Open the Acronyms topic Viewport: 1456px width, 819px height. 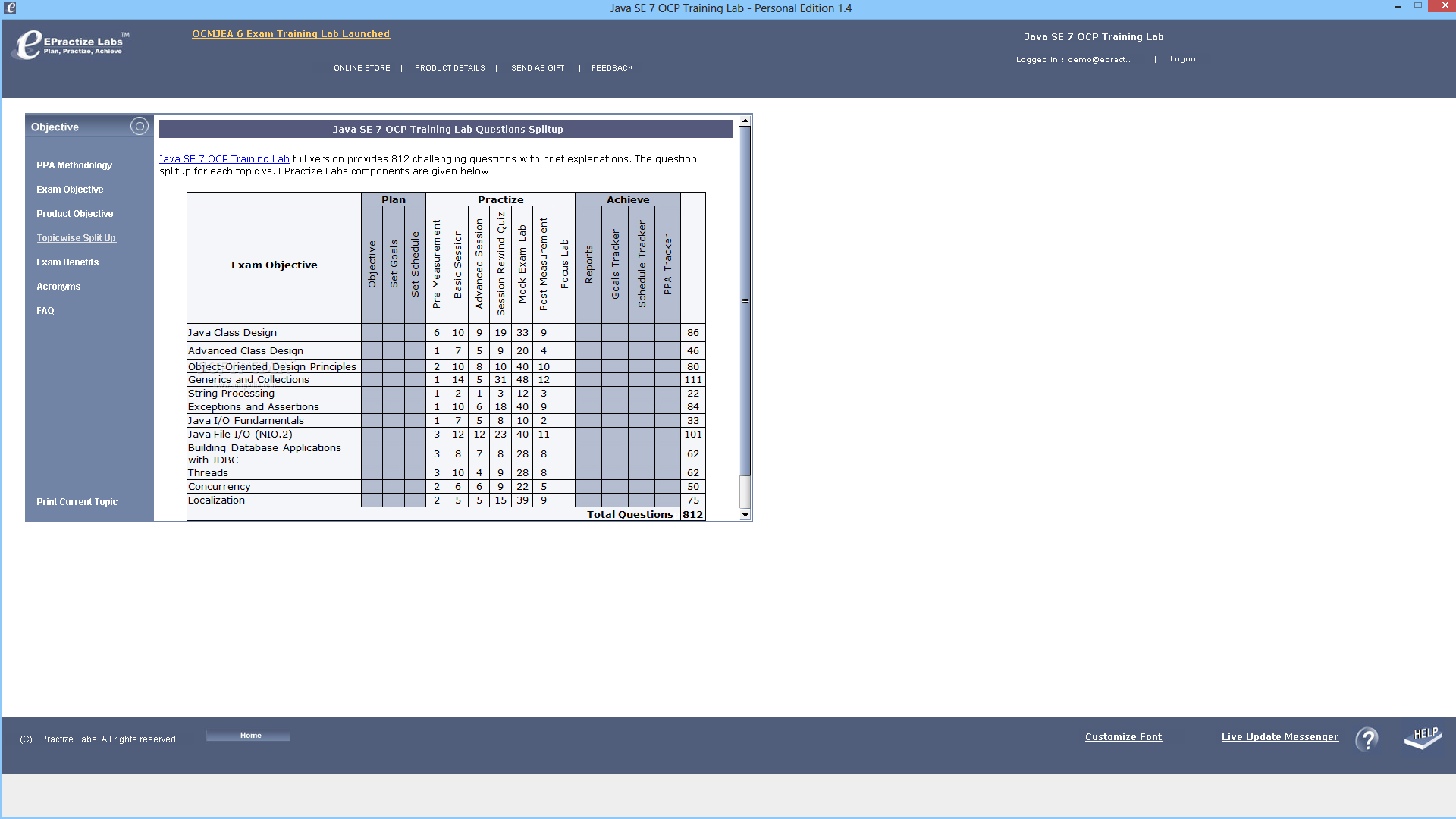58,287
